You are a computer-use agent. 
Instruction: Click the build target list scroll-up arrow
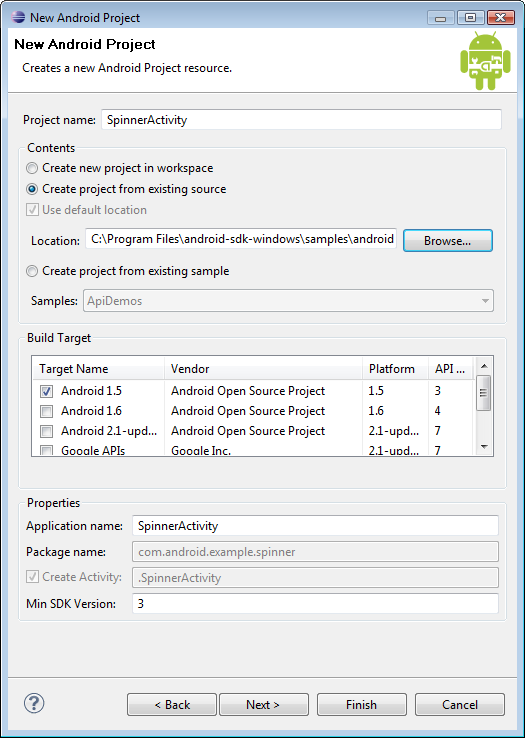484,366
